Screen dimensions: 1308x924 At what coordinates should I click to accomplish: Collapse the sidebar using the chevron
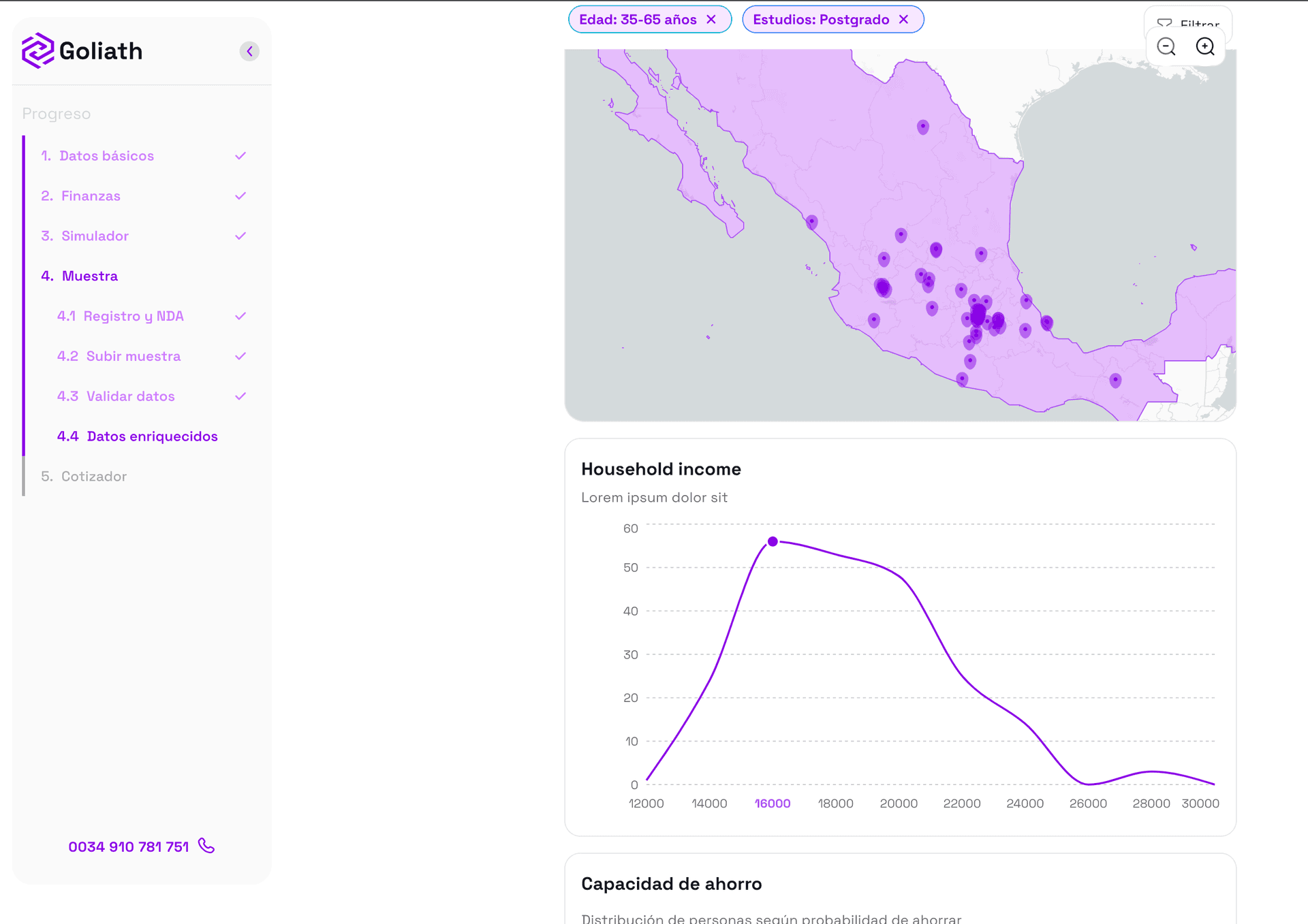[x=249, y=50]
